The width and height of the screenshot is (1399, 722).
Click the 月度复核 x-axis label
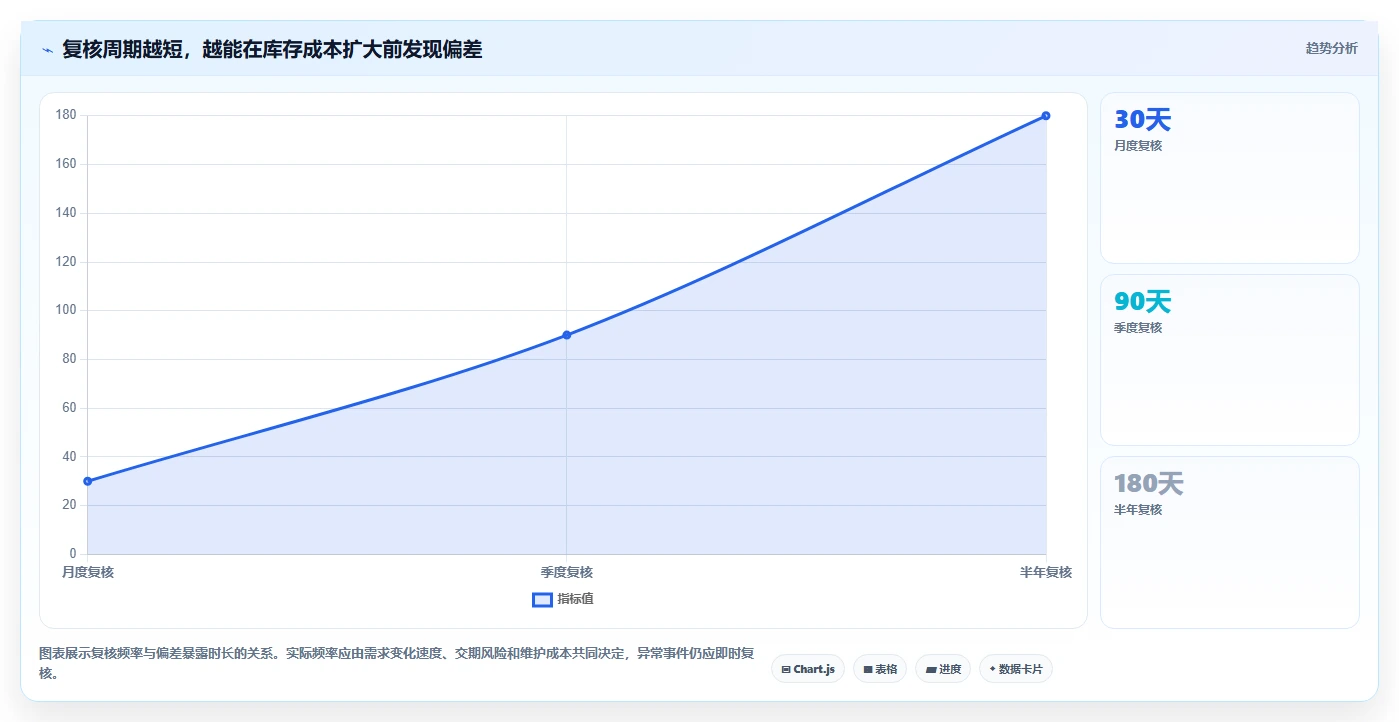[x=88, y=572]
